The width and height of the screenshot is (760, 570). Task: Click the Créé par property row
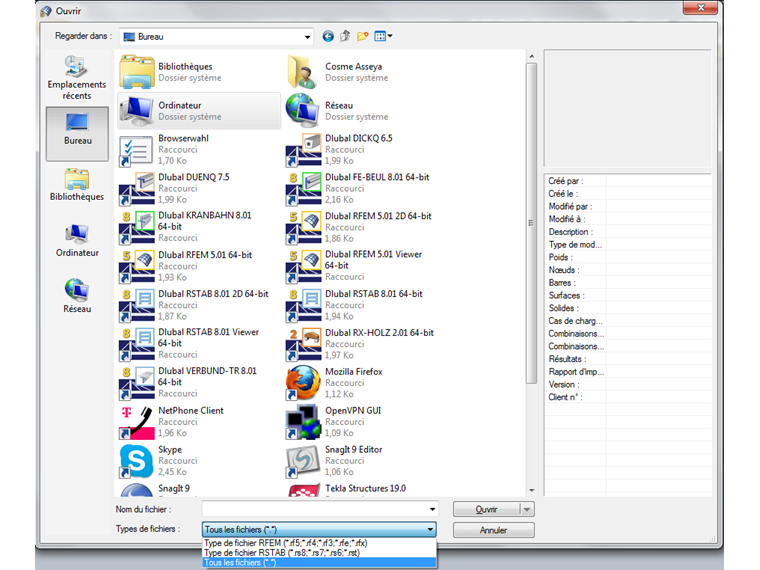pos(628,181)
